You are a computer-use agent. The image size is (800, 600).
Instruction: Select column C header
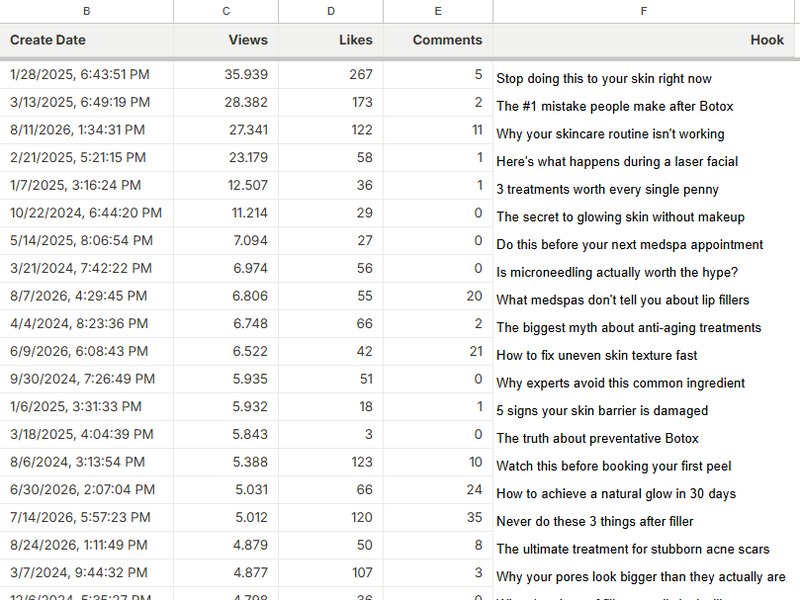point(226,11)
